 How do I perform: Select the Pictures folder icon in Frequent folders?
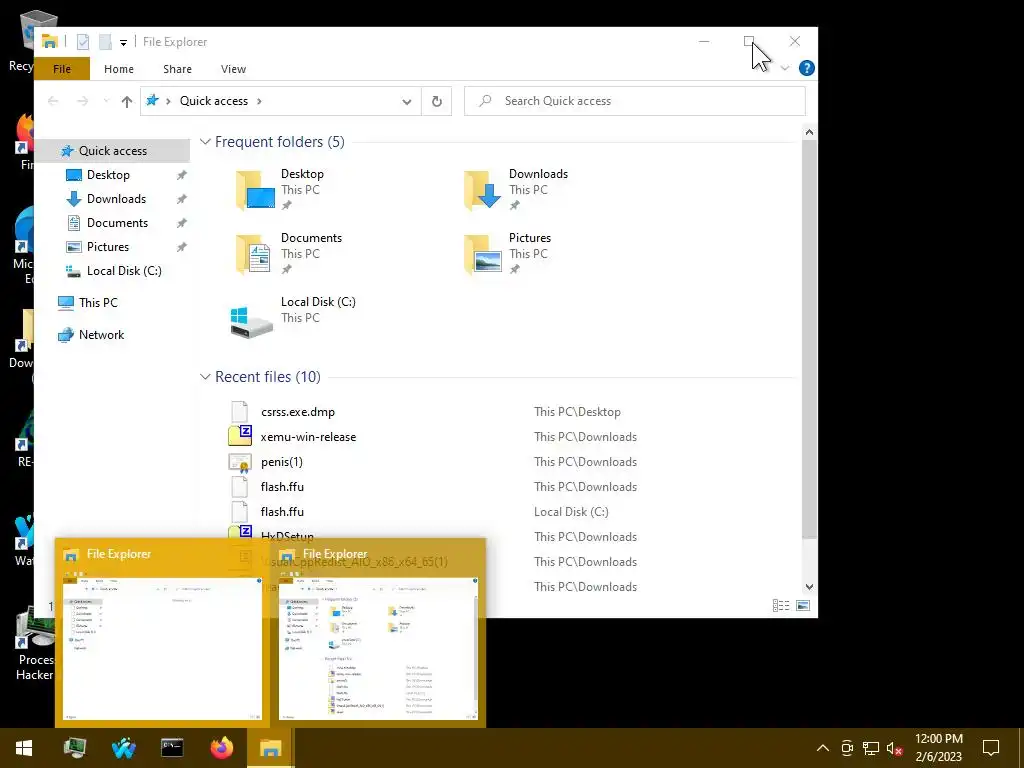tap(483, 254)
